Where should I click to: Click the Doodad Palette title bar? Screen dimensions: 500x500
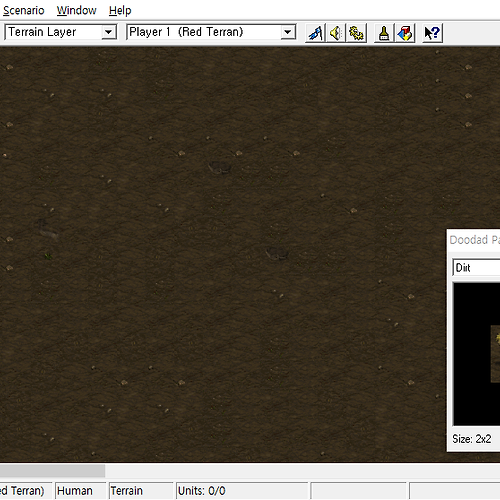click(474, 240)
